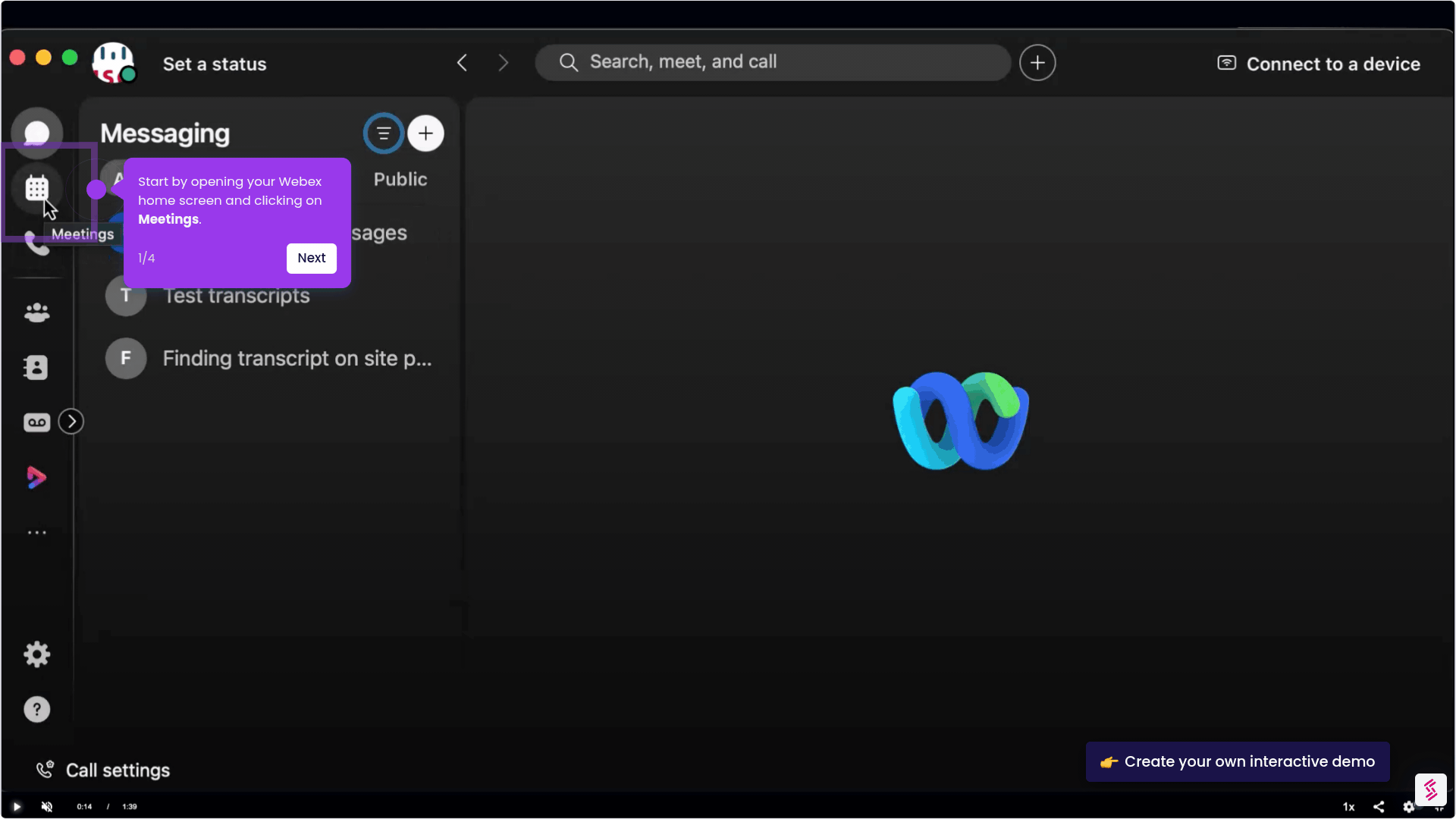Open the Contacts address book icon
Screen dimensions: 1456x819
coord(36,368)
